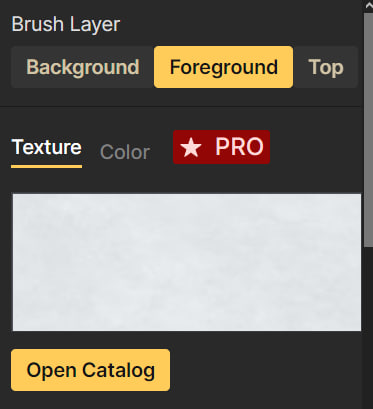
Task: Open the texture catalog with the yellow button
Action: click(x=90, y=370)
